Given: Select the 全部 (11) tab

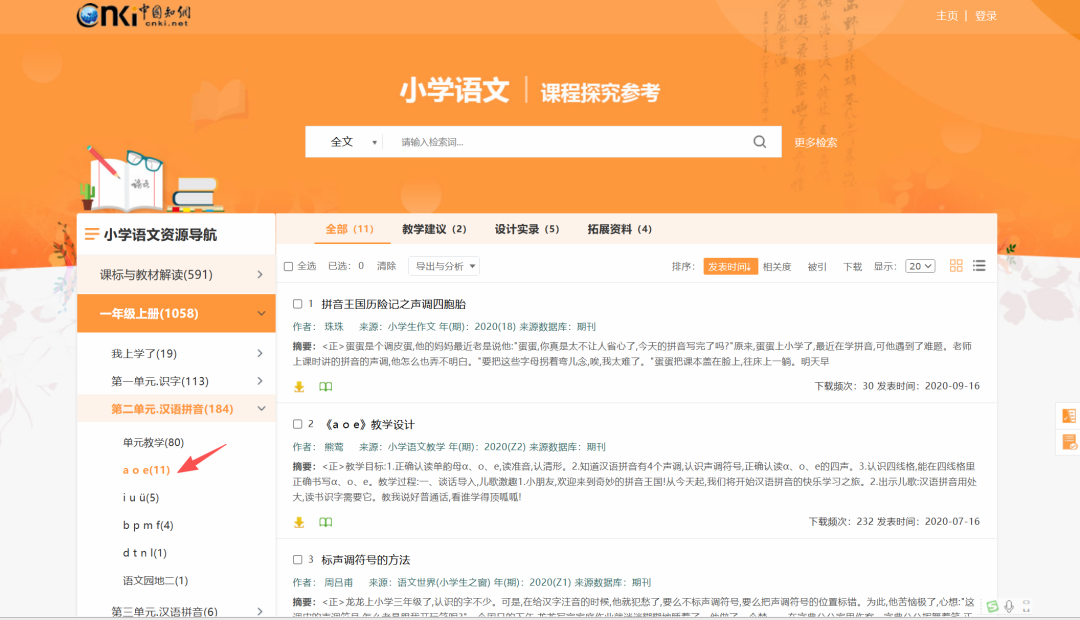Looking at the screenshot, I should [x=350, y=229].
